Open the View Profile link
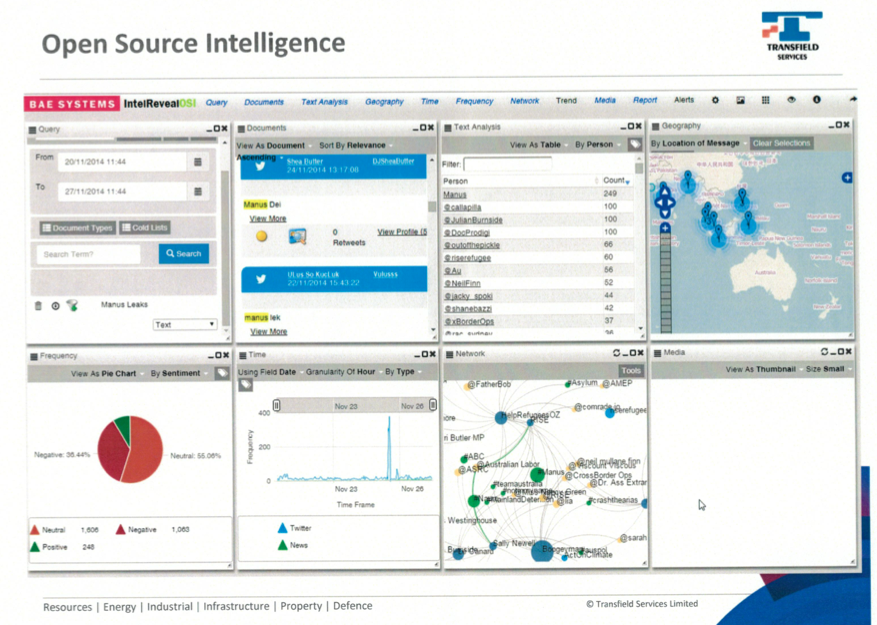The width and height of the screenshot is (877, 625). point(402,232)
